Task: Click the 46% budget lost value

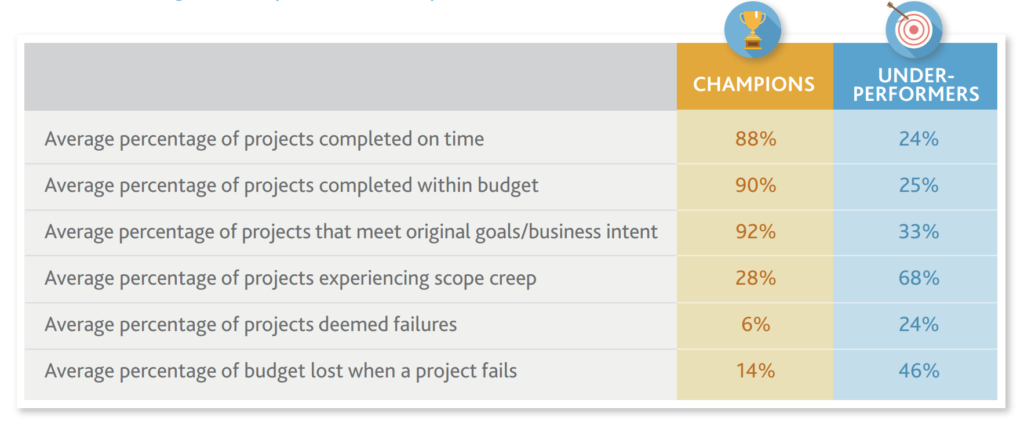Action: pos(918,371)
